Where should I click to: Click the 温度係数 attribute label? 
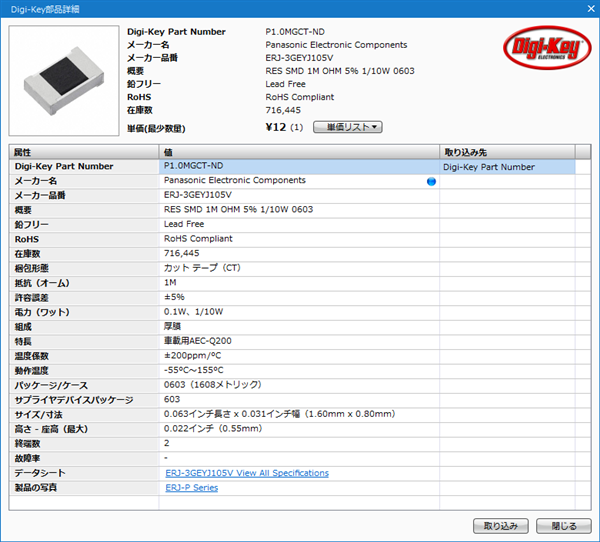(x=32, y=356)
